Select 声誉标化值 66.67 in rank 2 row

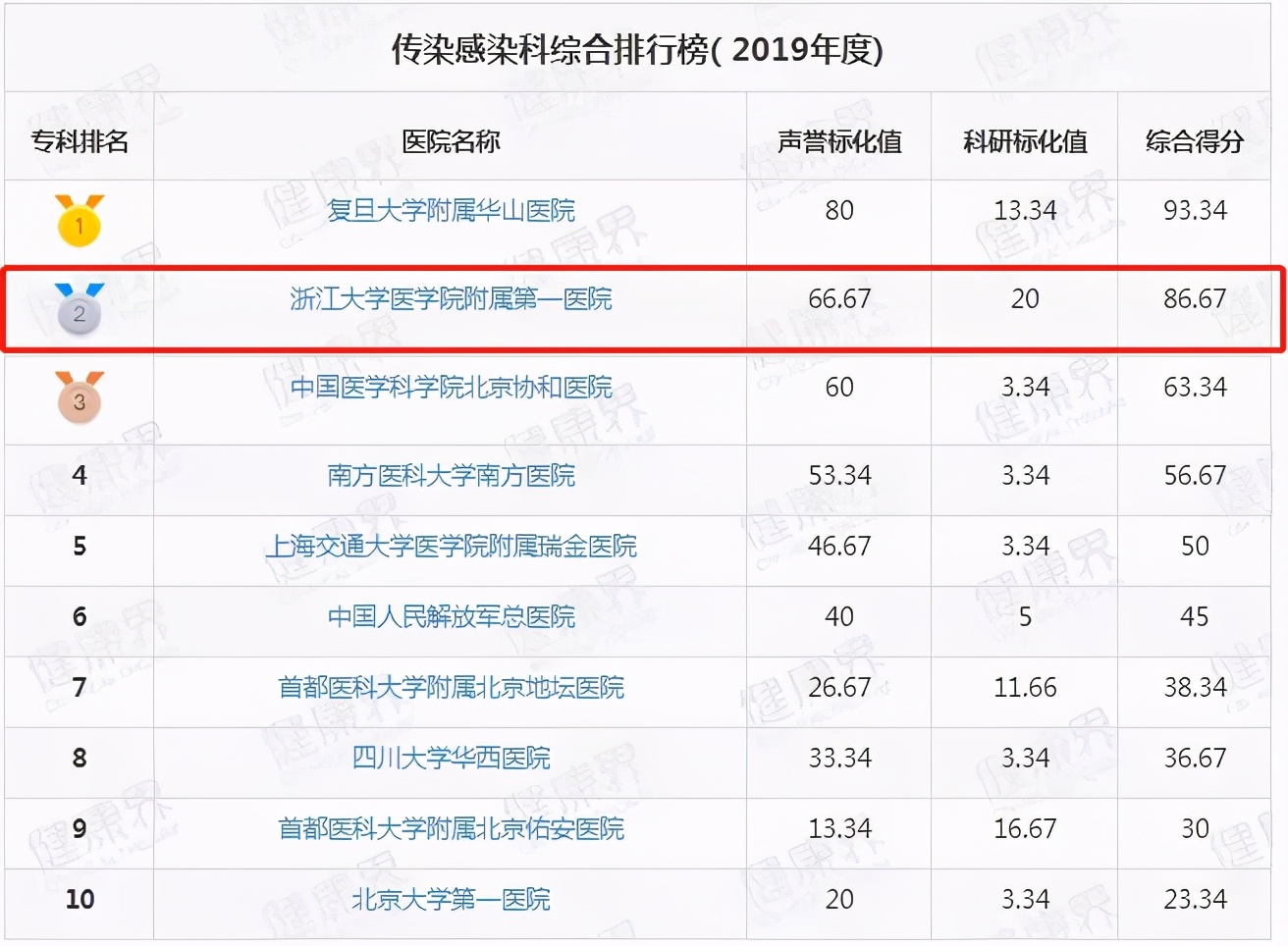pos(839,298)
